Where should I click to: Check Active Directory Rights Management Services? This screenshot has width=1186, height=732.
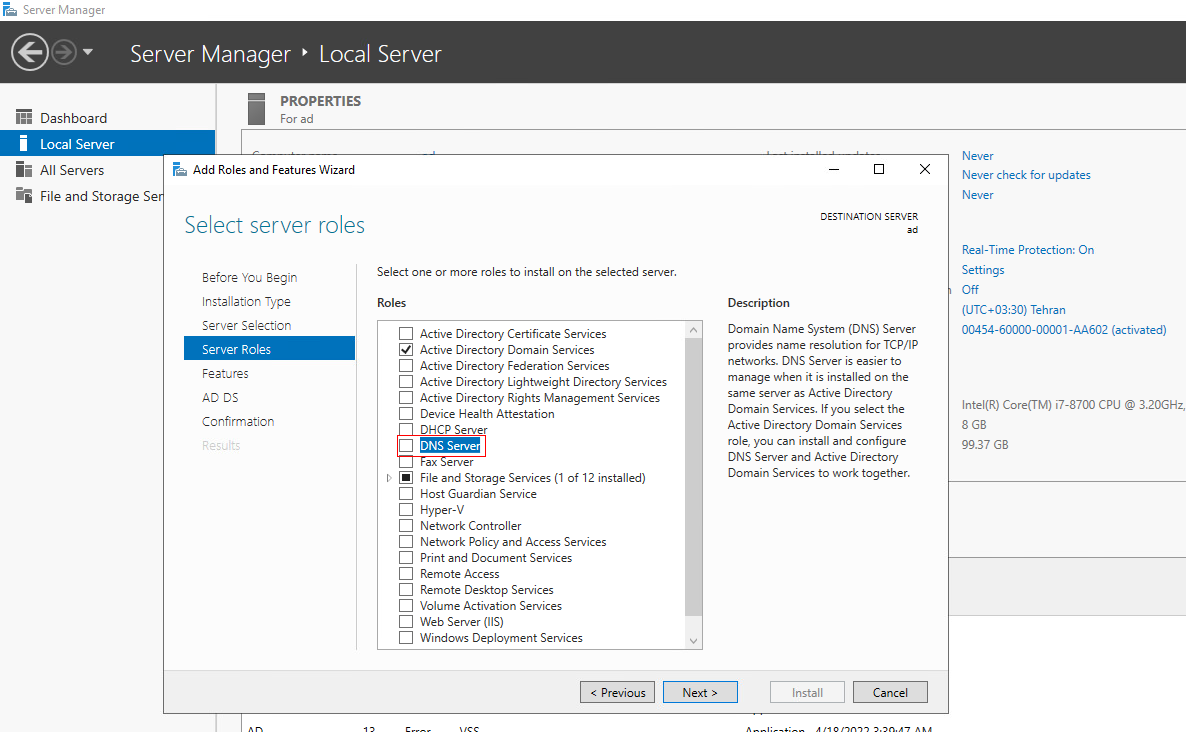pos(406,398)
